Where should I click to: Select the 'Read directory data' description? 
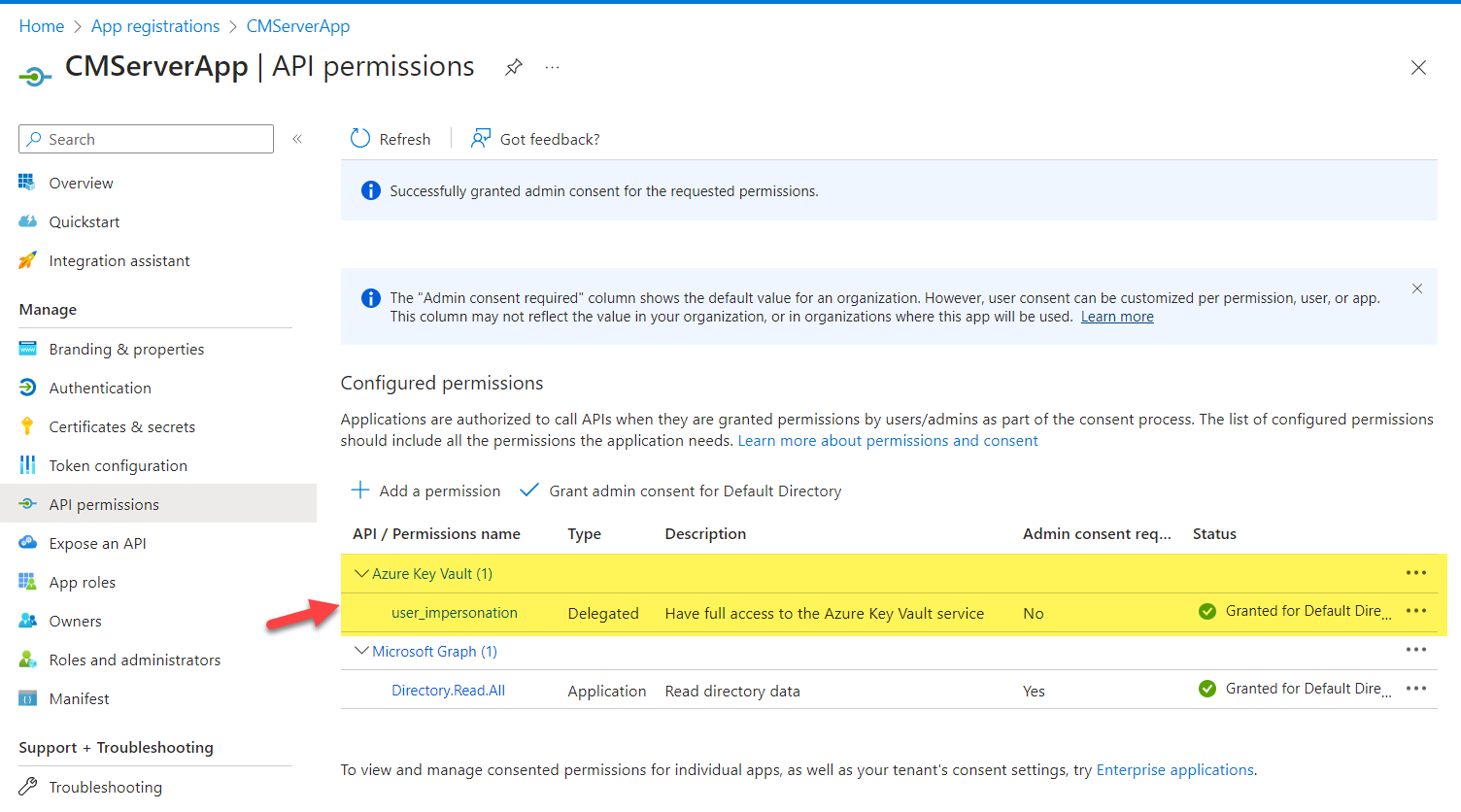(x=732, y=691)
